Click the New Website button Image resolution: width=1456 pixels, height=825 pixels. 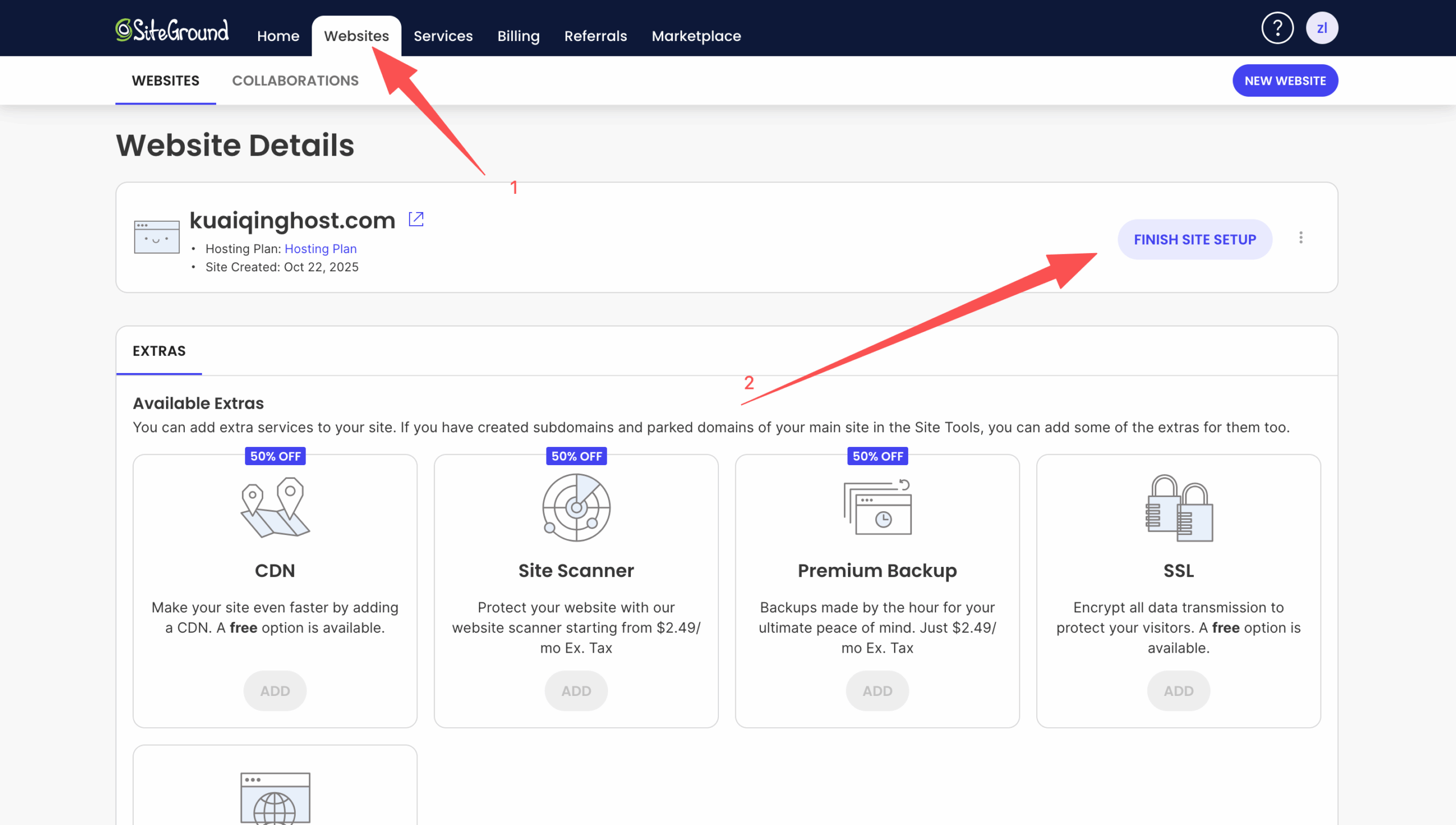click(x=1285, y=81)
